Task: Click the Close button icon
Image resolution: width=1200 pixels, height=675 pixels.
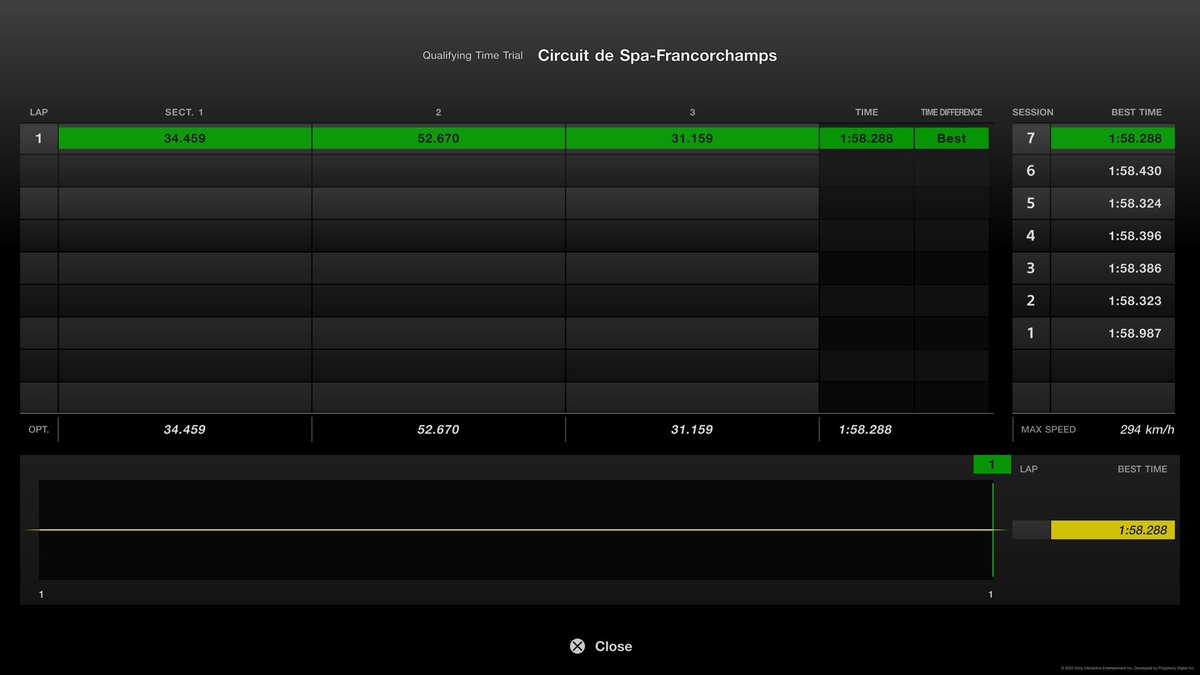Action: click(577, 646)
